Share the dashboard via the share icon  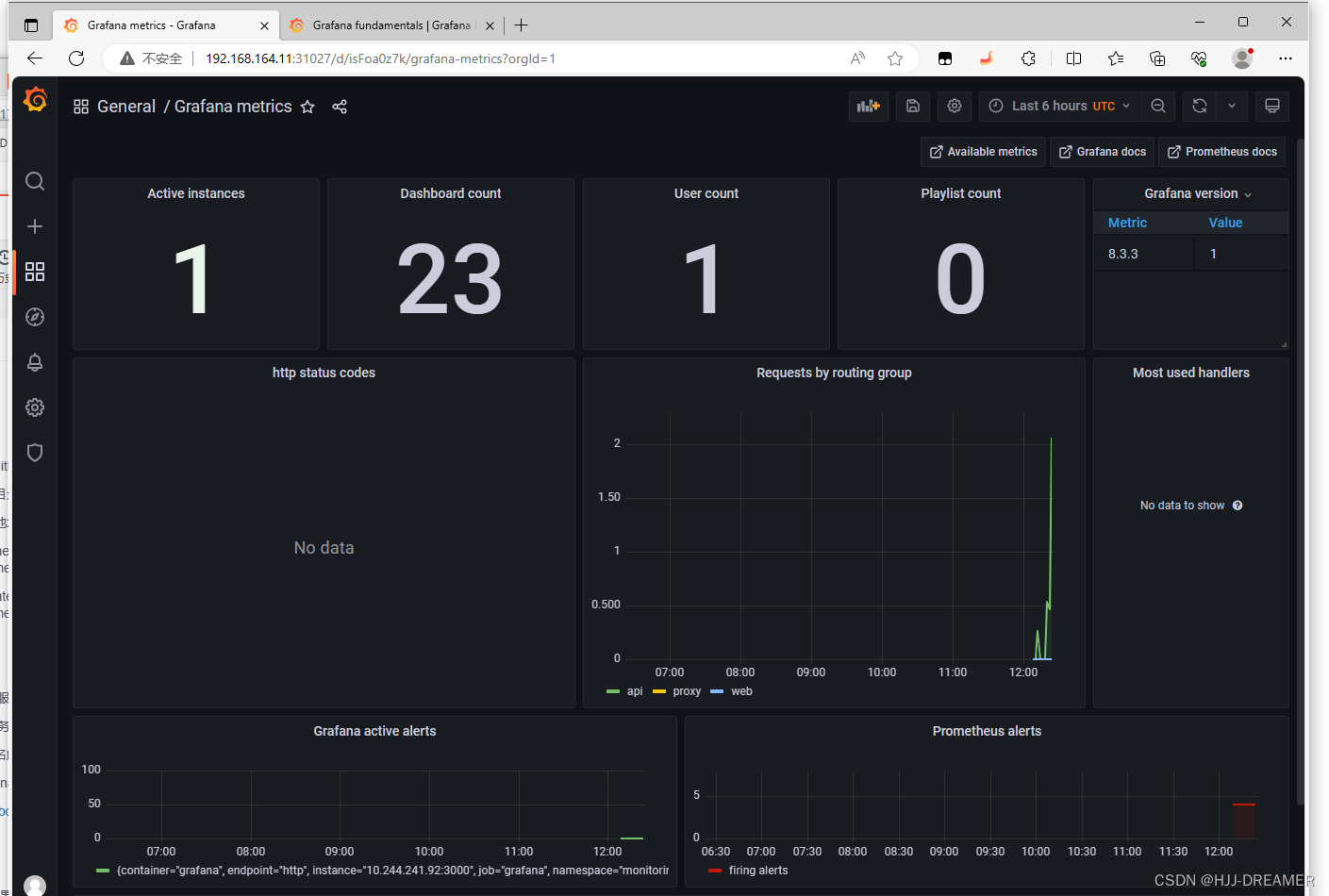click(340, 107)
